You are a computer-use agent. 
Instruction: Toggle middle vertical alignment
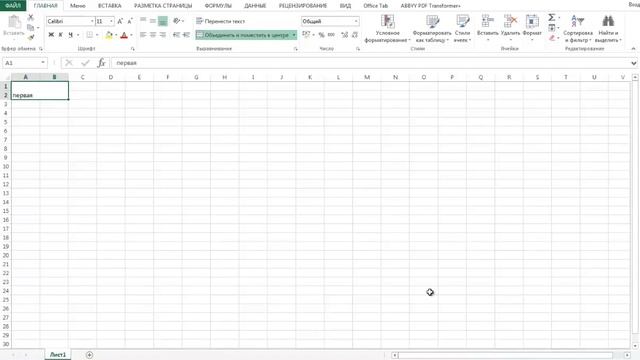coord(153,21)
